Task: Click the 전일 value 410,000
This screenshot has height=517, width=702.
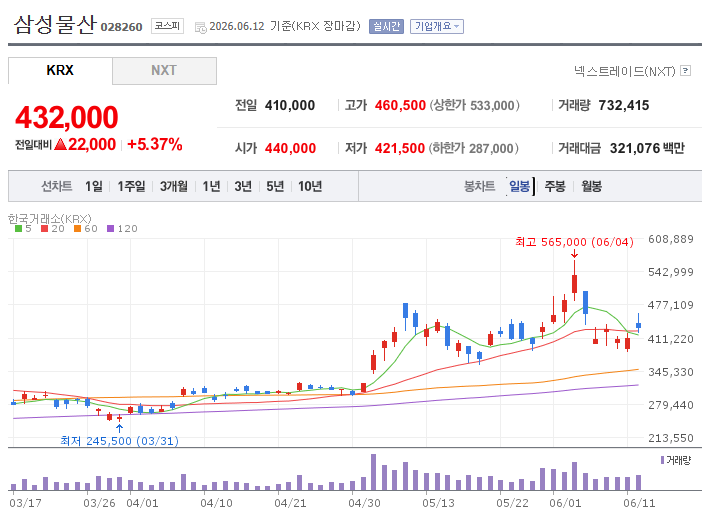Action: 290,105
